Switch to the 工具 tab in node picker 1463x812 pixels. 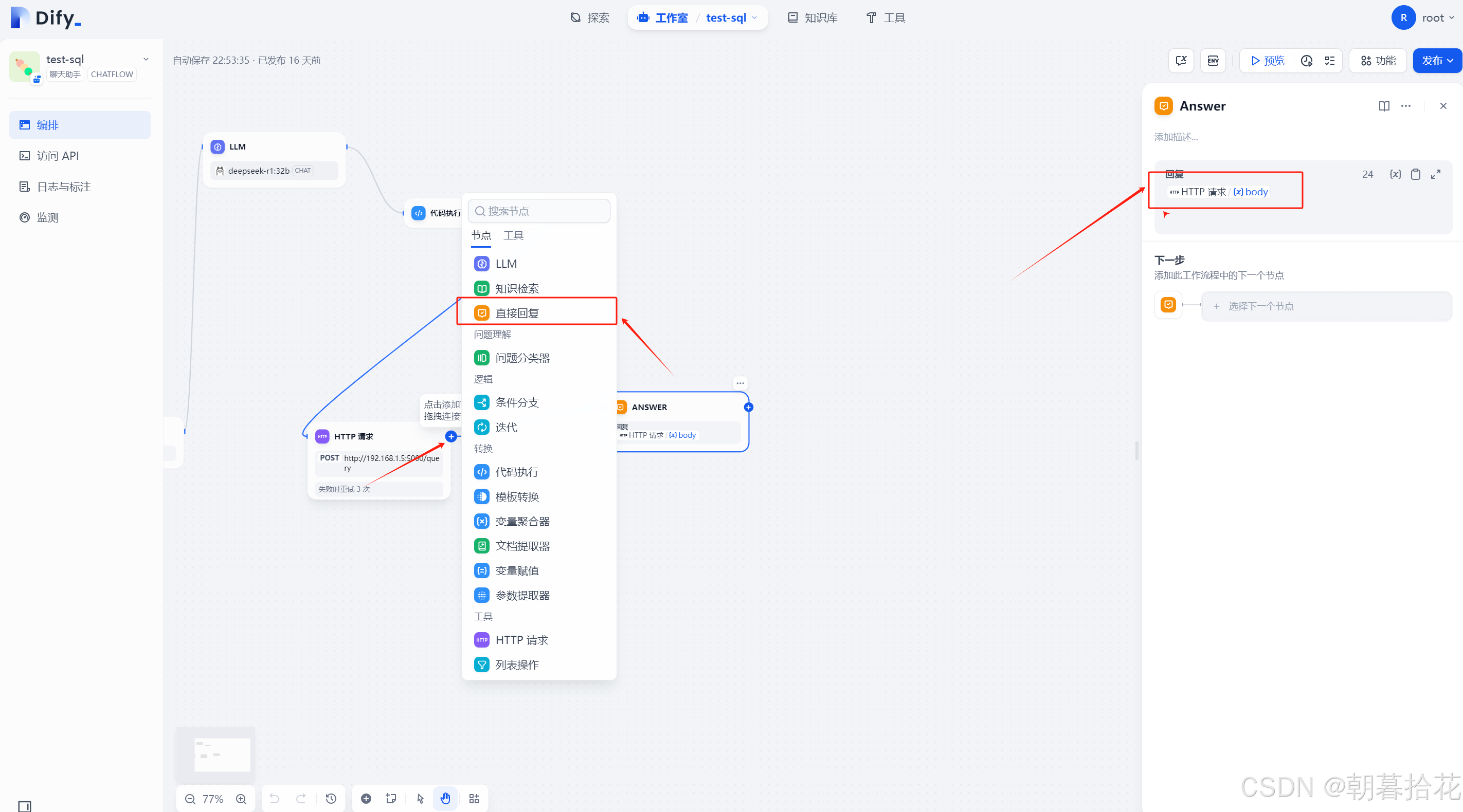coord(513,235)
